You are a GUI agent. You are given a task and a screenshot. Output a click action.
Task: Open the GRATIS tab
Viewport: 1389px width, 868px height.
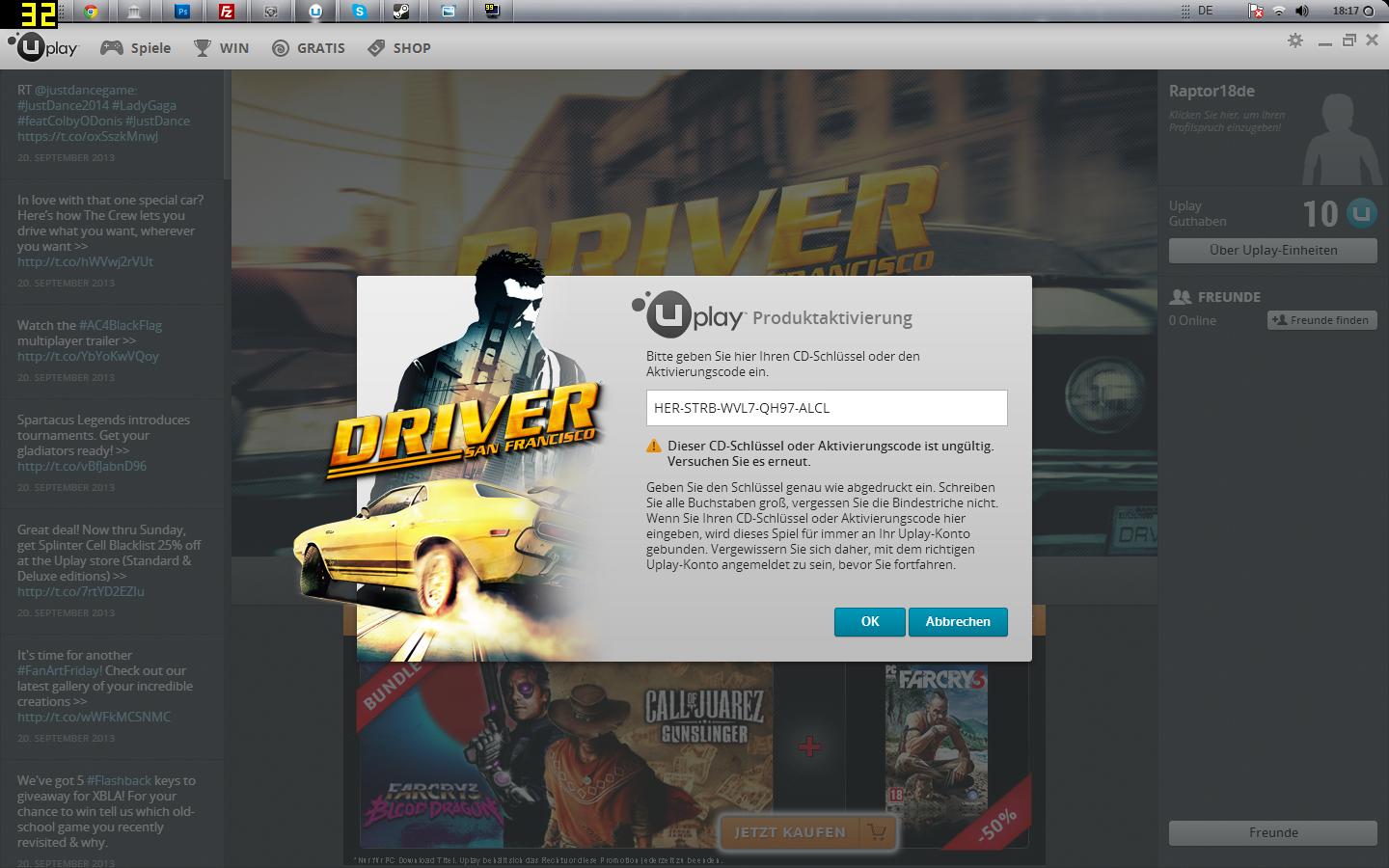tap(308, 47)
